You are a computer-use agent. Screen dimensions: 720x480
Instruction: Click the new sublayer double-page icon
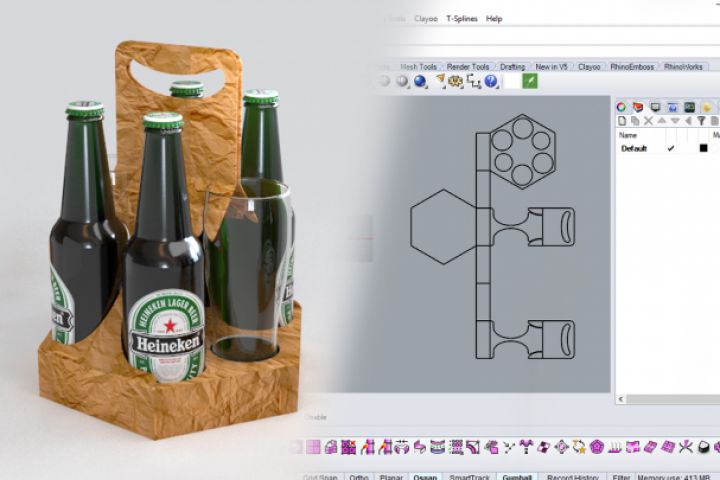635,121
